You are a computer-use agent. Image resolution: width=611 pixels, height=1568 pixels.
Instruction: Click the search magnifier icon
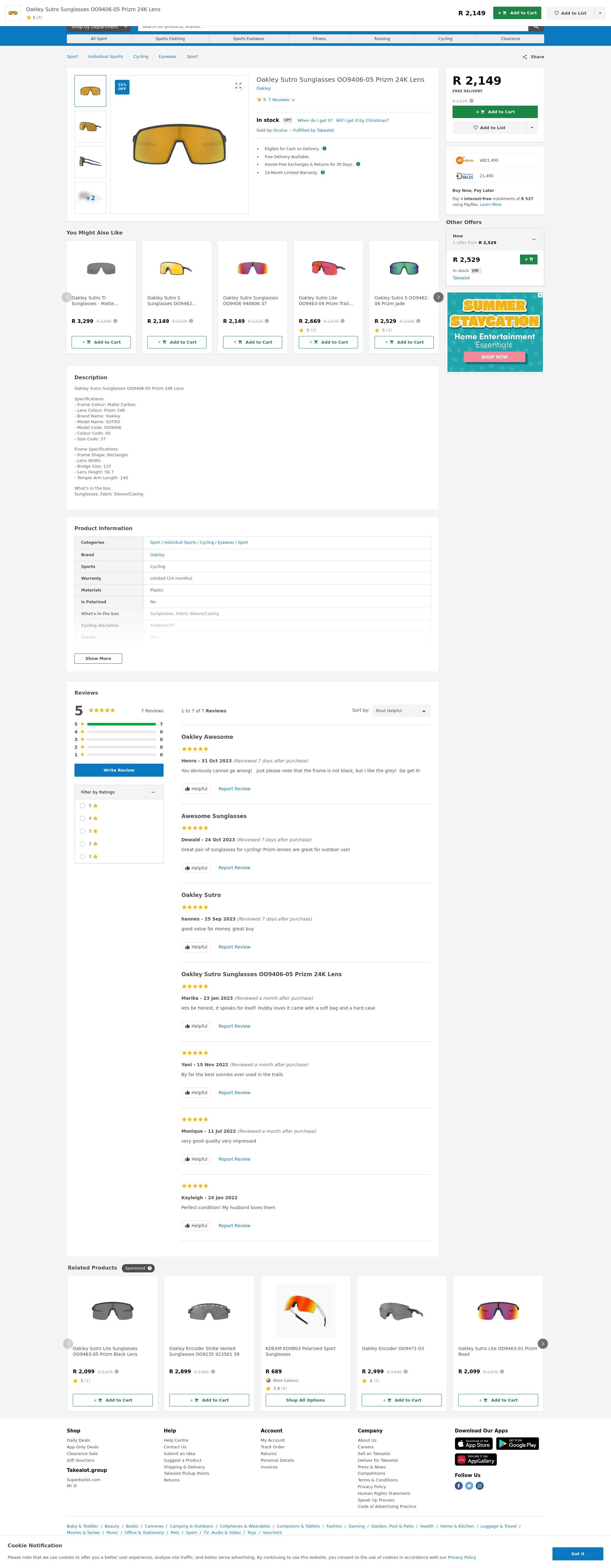536,27
